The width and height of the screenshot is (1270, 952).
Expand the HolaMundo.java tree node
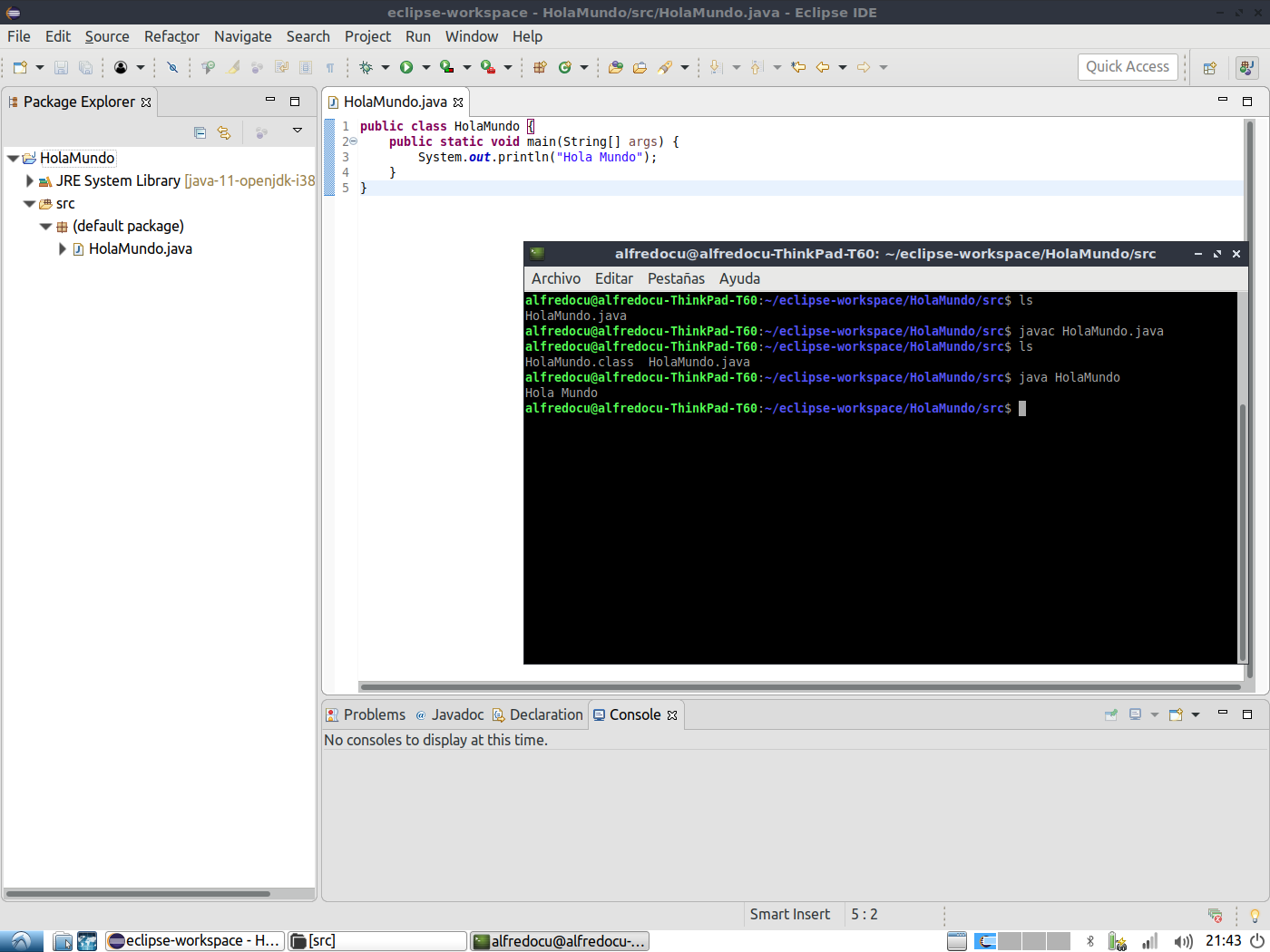62,248
